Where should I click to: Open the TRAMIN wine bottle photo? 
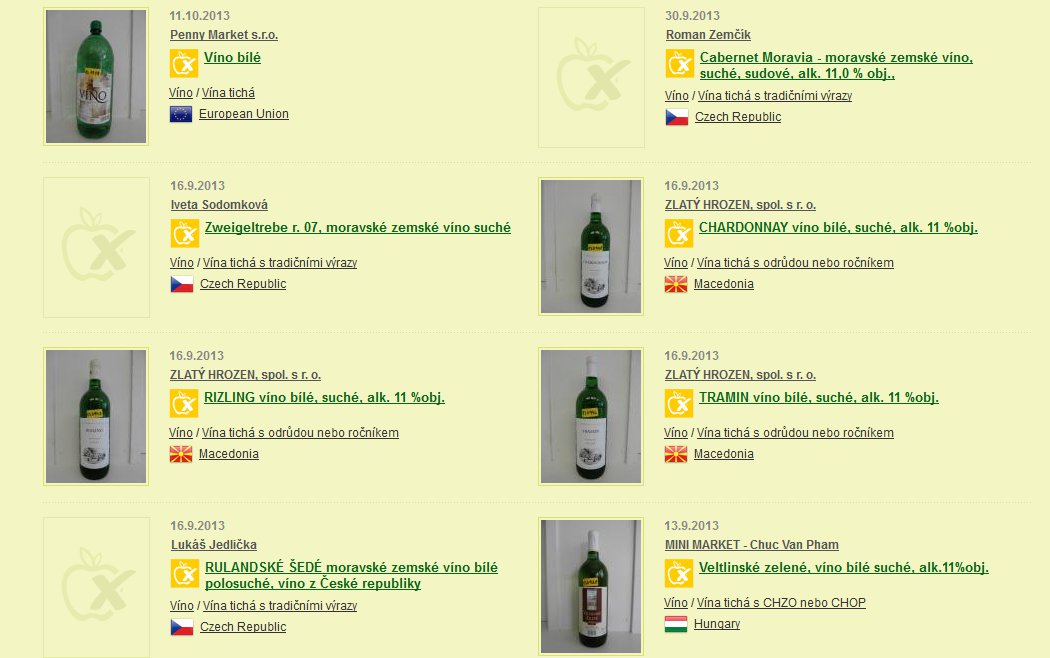point(591,416)
